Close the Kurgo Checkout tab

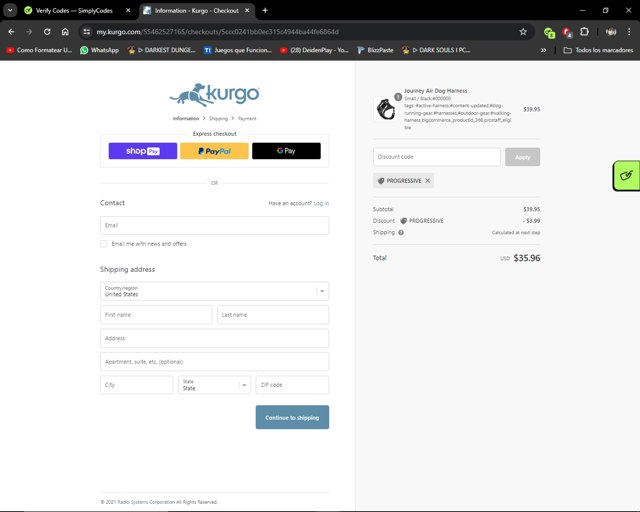coord(247,10)
